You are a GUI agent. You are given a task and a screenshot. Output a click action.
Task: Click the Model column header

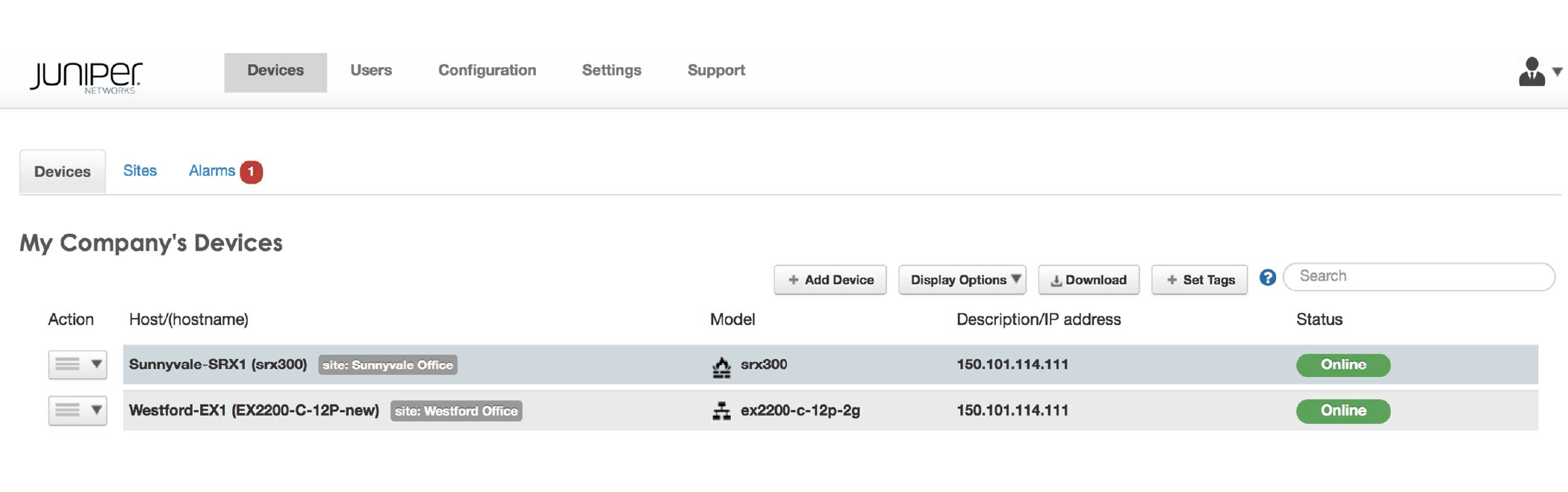tap(732, 320)
